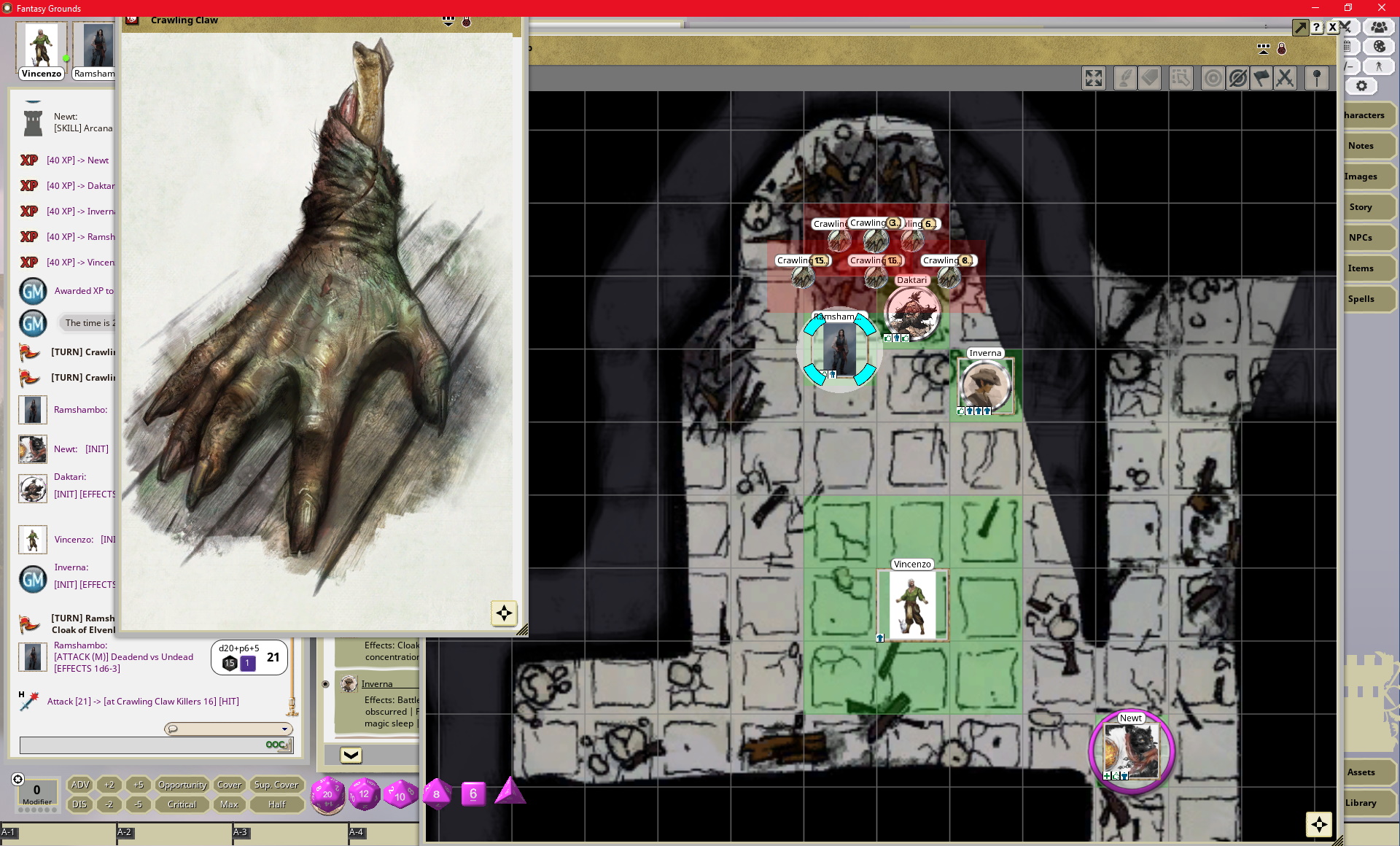Click the zoom-to-fit map toolbar icon
Image resolution: width=1400 pixels, height=846 pixels.
tap(1094, 78)
